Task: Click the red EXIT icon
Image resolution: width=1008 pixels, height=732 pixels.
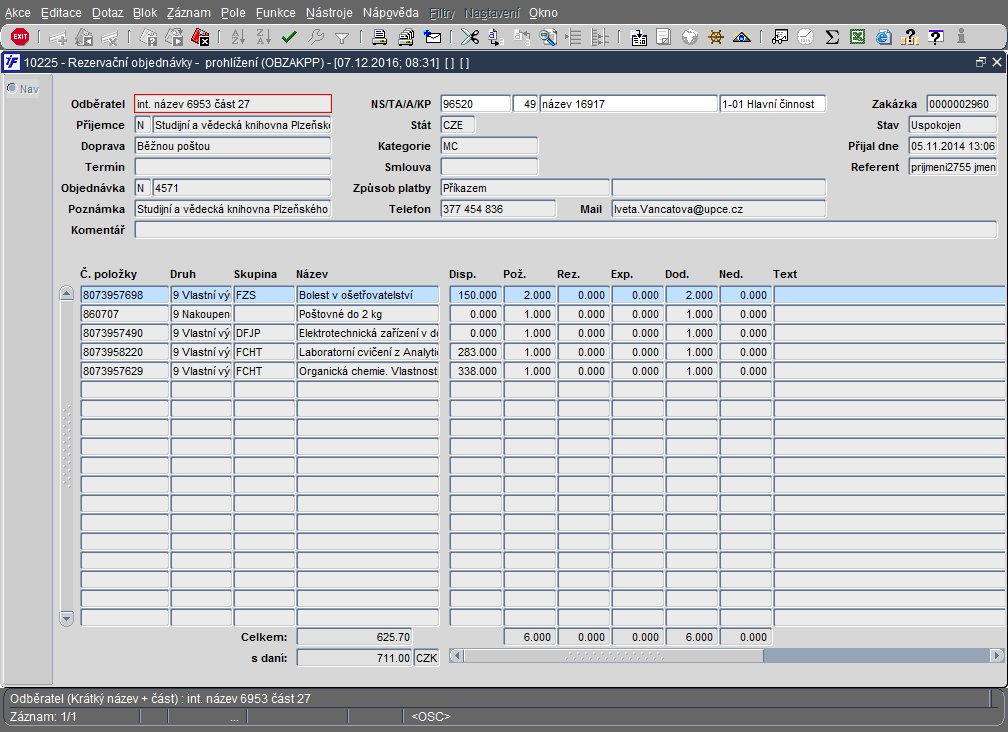Action: pyautogui.click(x=20, y=37)
